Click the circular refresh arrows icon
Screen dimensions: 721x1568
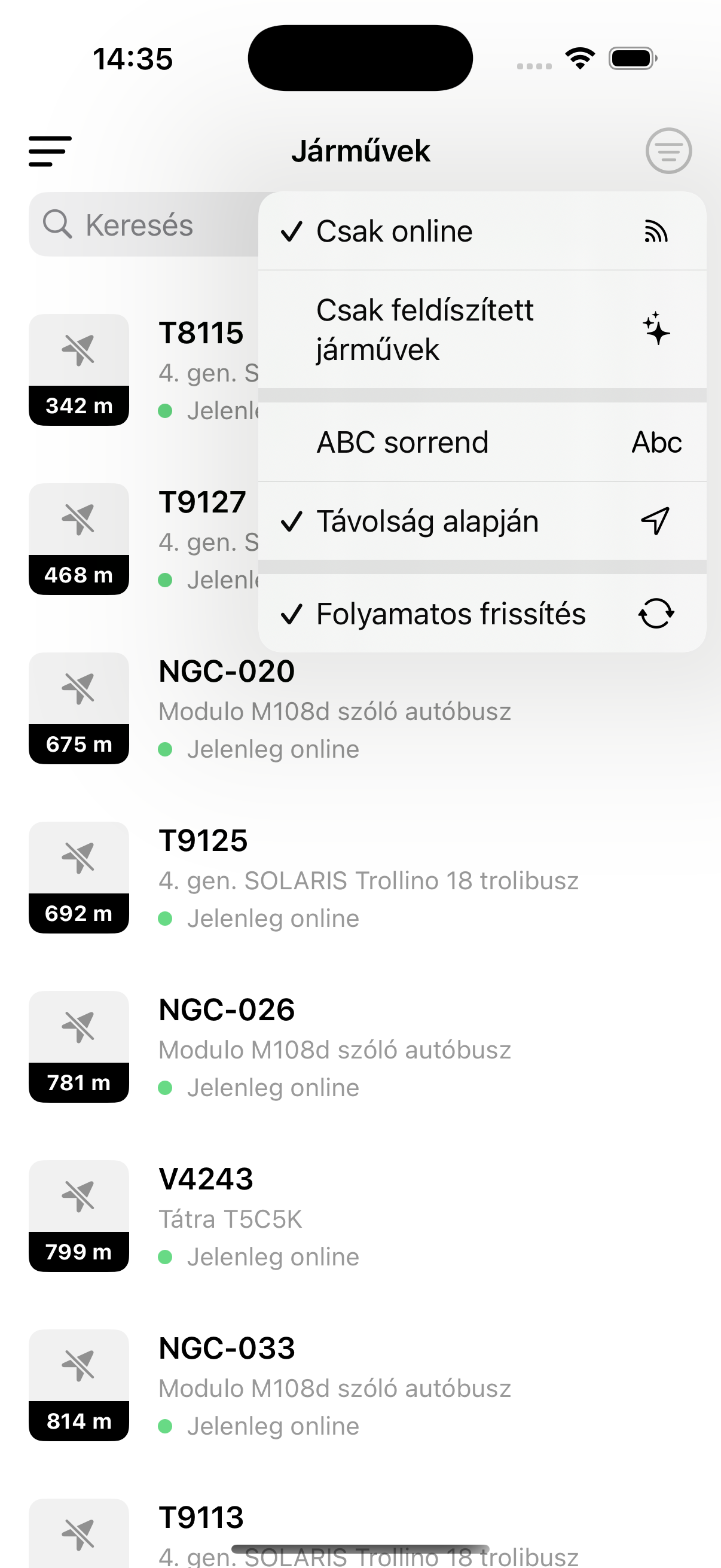(x=656, y=614)
